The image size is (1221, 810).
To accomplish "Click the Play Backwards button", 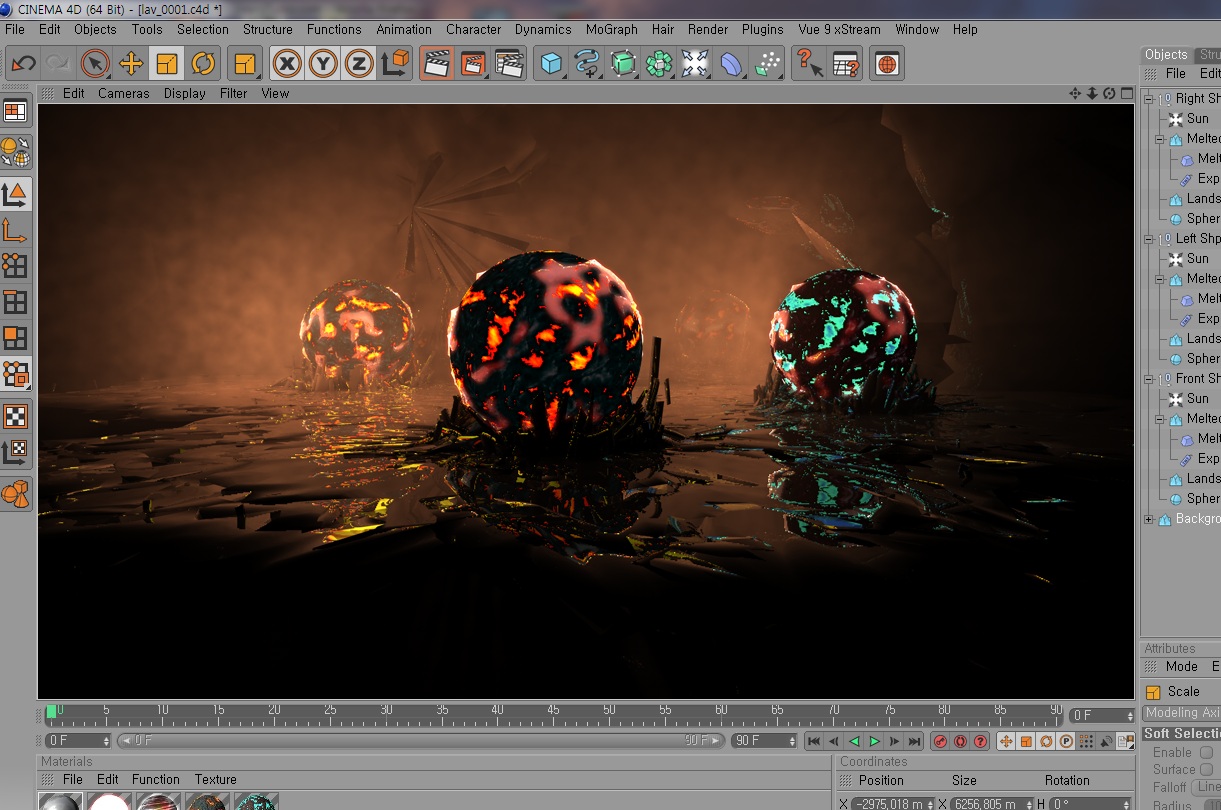I will pyautogui.click(x=854, y=741).
